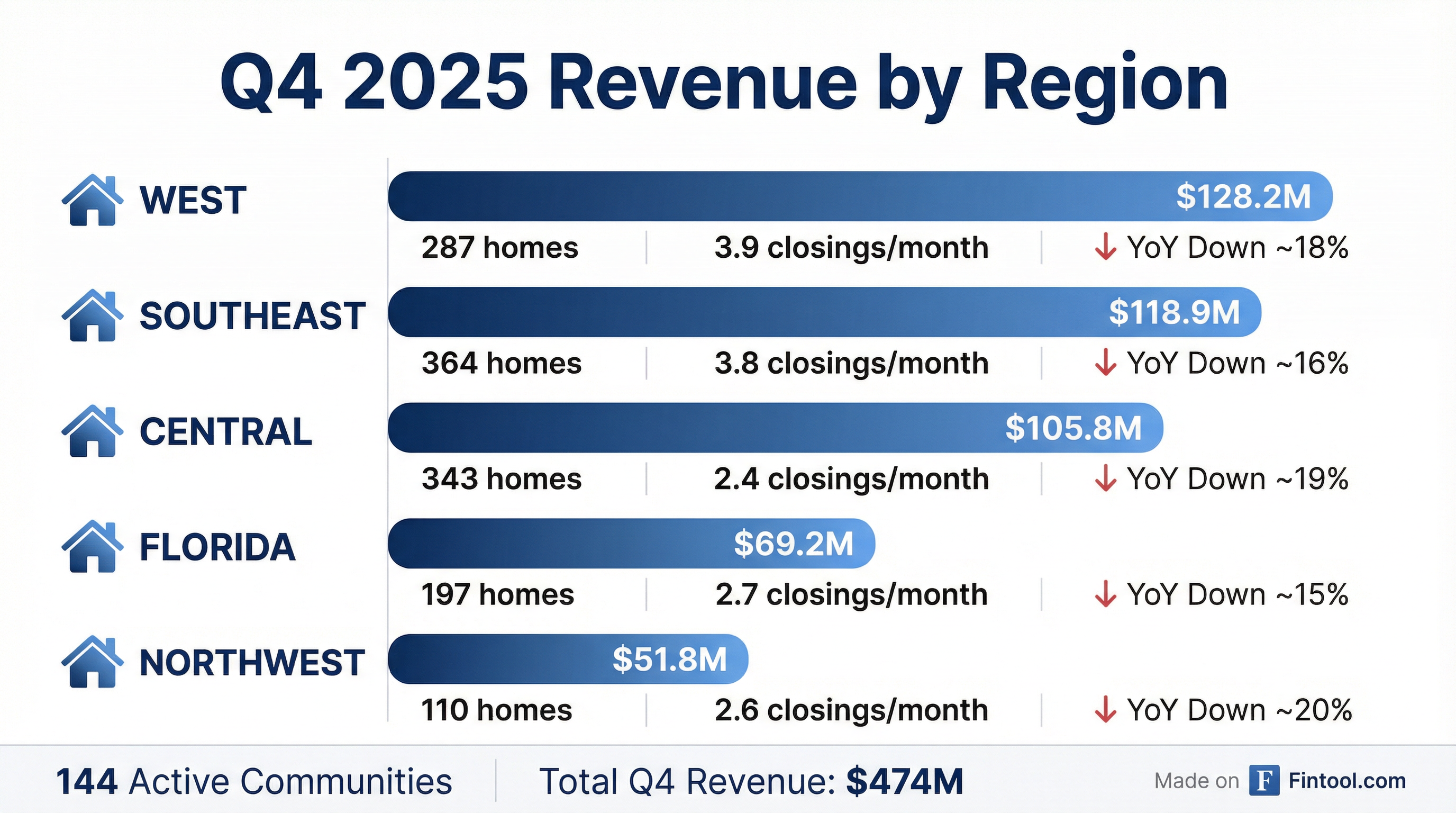This screenshot has height=813, width=1456.
Task: Click the 364 homes label
Action: click(x=502, y=363)
